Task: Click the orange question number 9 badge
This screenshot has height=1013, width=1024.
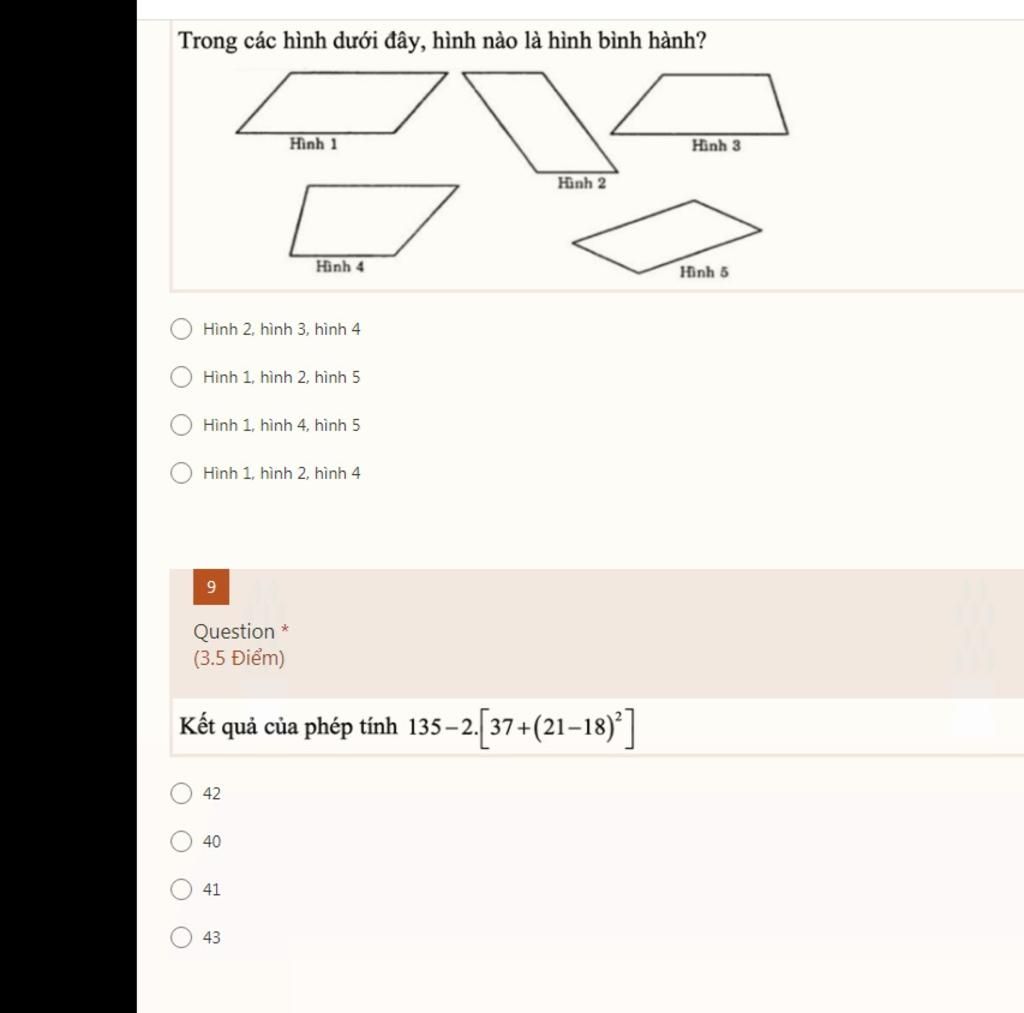Action: (x=211, y=587)
